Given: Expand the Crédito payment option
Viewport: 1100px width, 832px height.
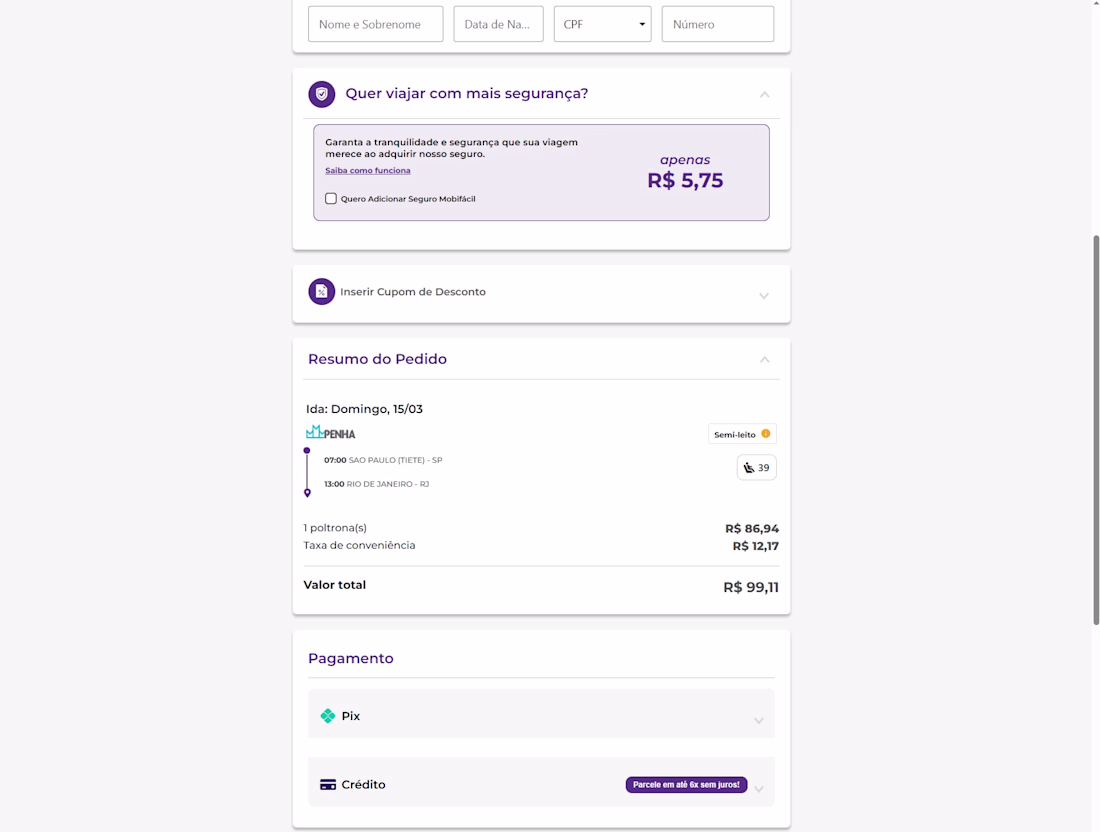Looking at the screenshot, I should [x=759, y=789].
